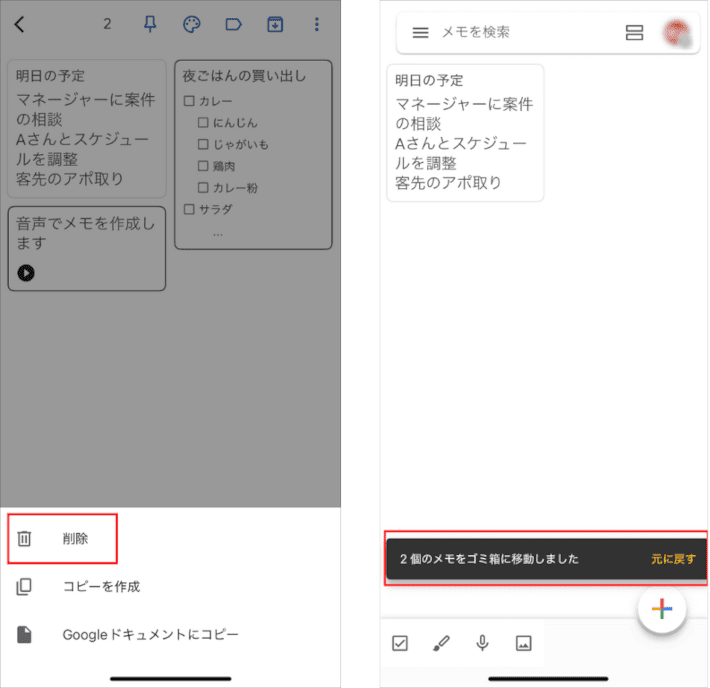Check the サラダ checkbox item
Viewport: 710px width, 688px height.
189,210
